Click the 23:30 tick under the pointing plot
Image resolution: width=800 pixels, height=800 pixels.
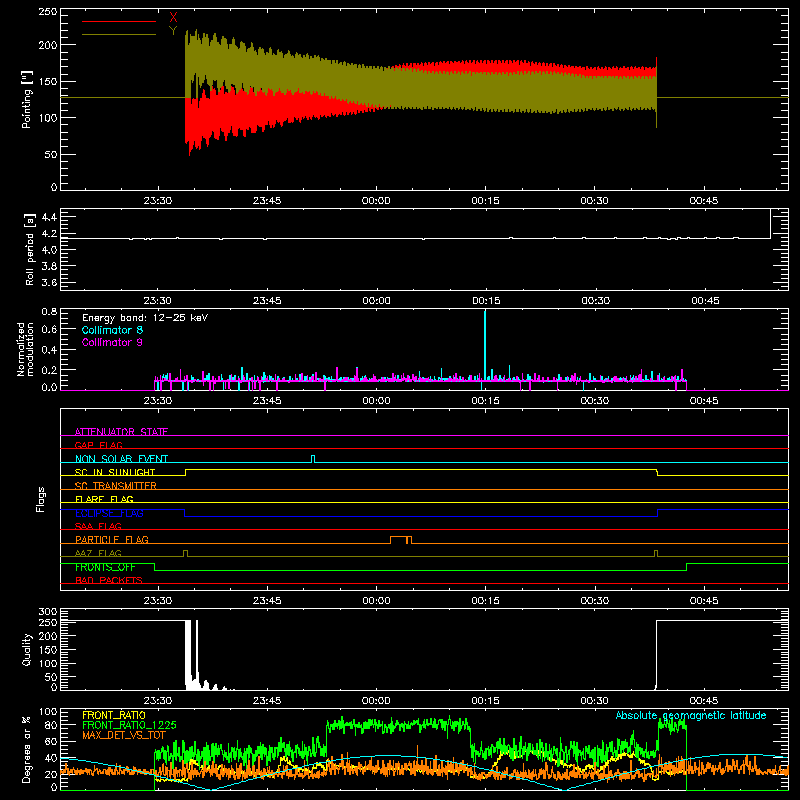coord(158,201)
